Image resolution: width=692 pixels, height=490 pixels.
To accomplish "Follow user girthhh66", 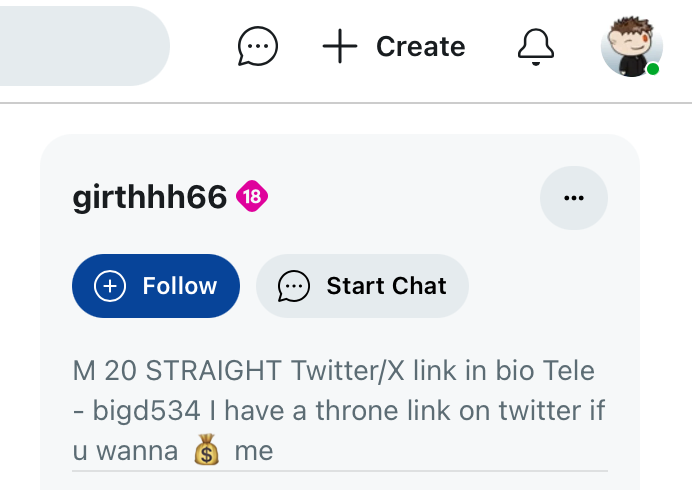I will [x=156, y=286].
